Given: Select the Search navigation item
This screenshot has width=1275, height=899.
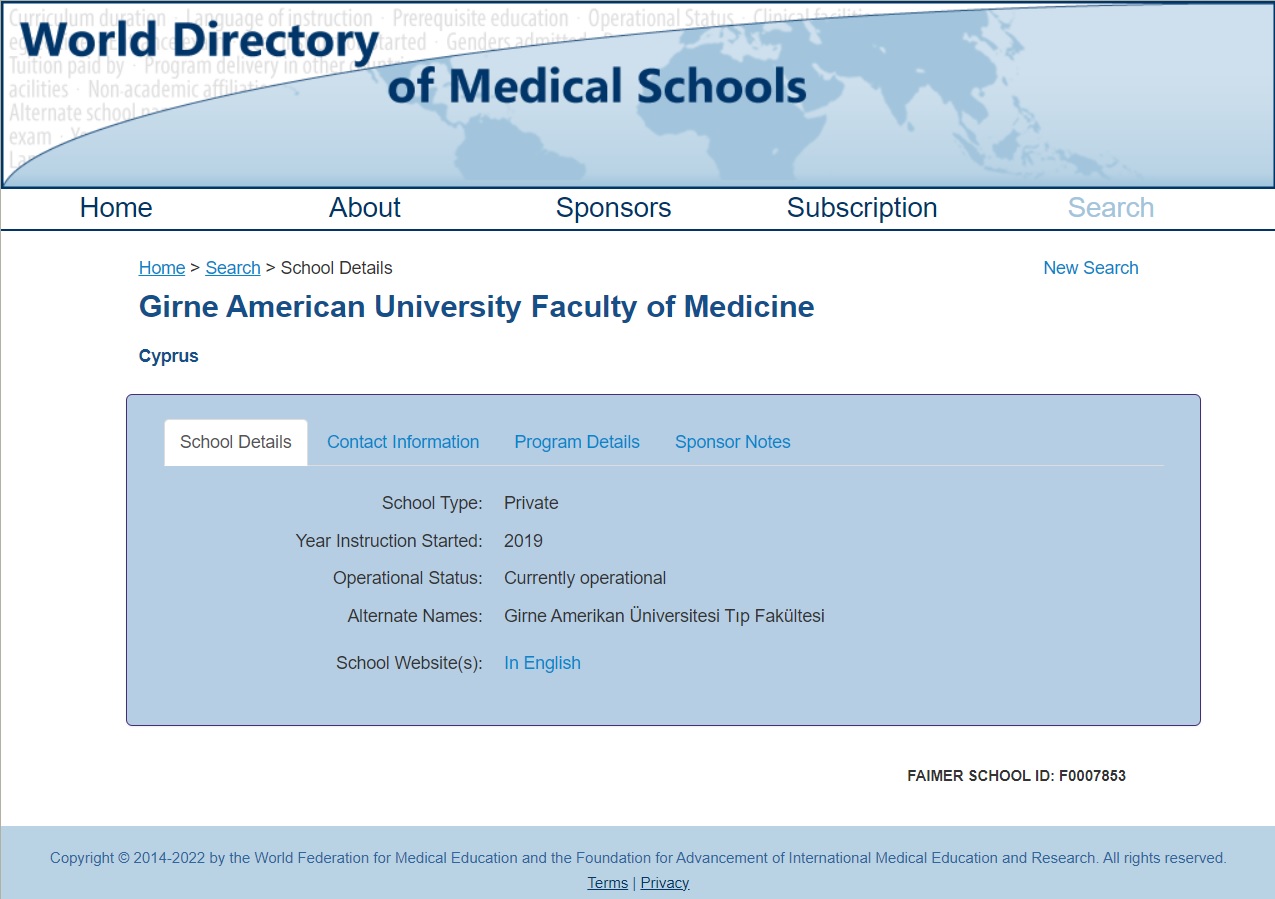Looking at the screenshot, I should coord(1111,208).
